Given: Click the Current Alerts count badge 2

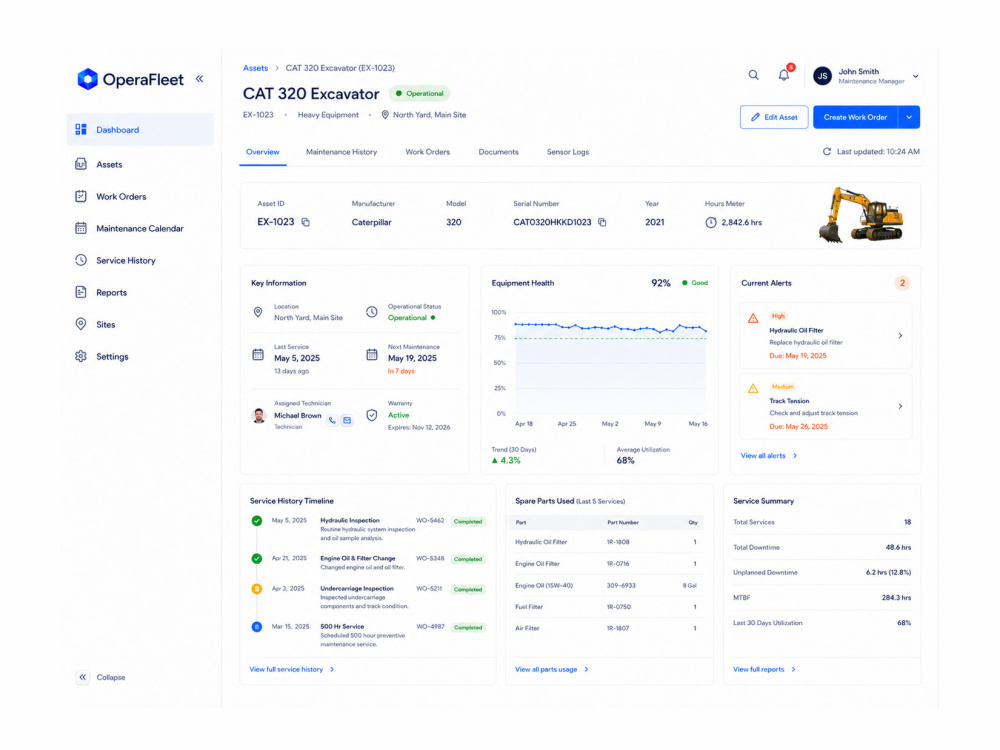Looking at the screenshot, I should tap(902, 283).
